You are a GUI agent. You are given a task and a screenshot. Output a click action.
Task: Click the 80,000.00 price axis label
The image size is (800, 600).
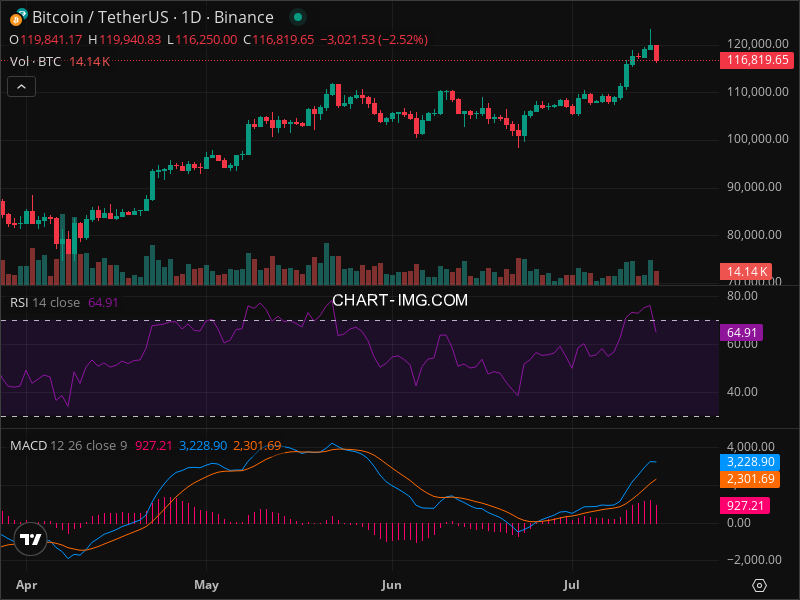pos(754,235)
